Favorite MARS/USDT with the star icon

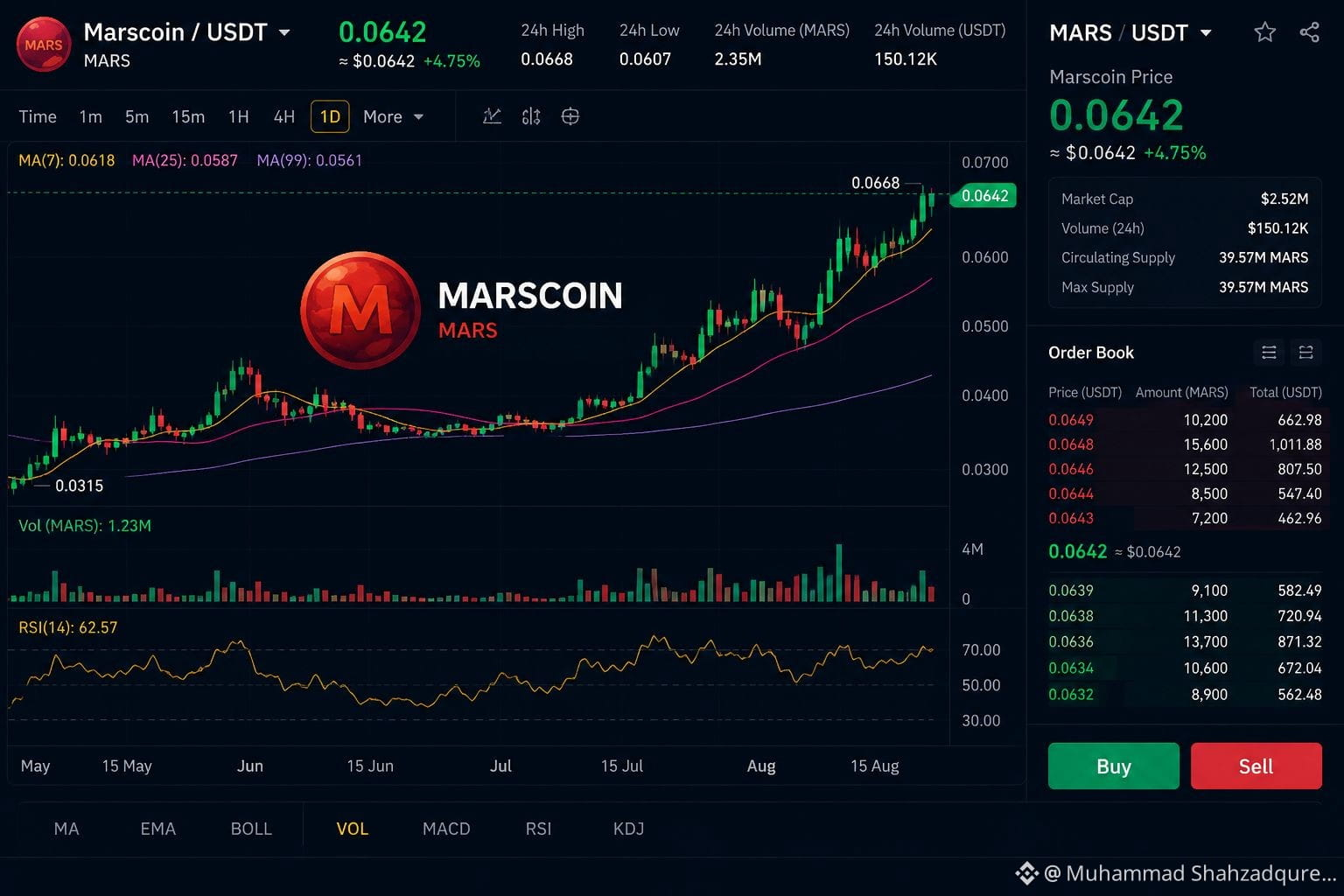pyautogui.click(x=1264, y=33)
